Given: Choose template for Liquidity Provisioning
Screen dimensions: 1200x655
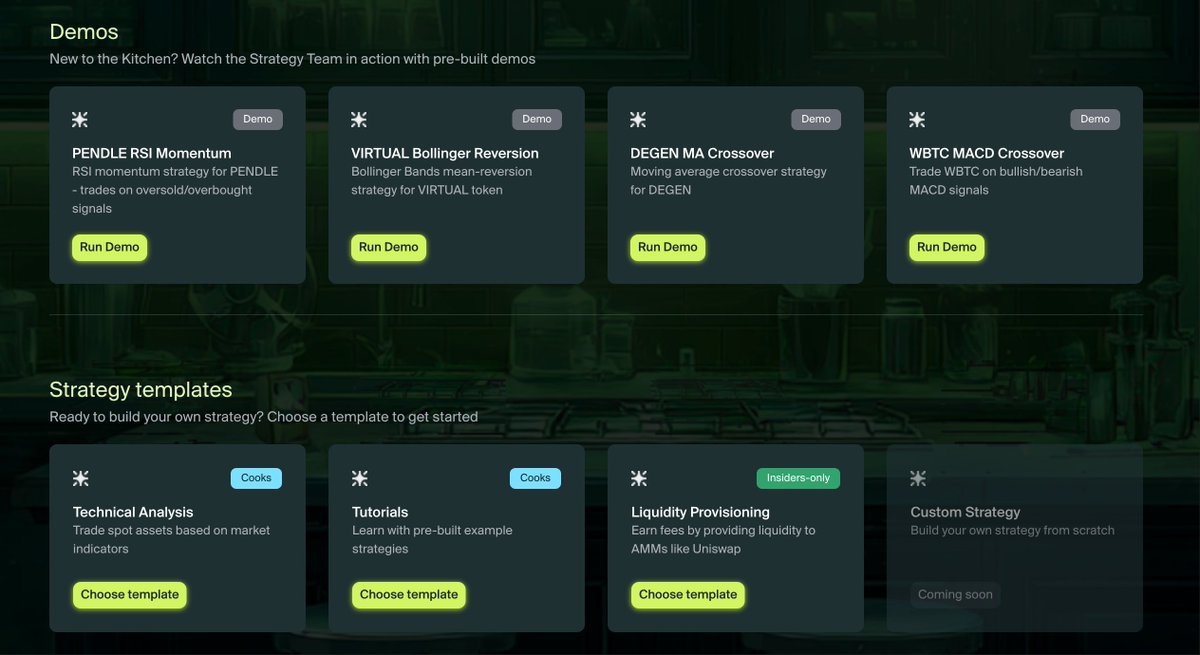Looking at the screenshot, I should click(x=688, y=594).
